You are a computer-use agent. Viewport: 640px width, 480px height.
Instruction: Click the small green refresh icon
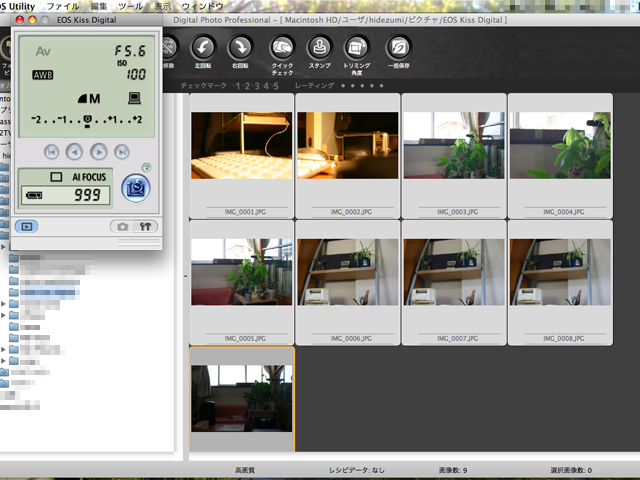tap(146, 167)
